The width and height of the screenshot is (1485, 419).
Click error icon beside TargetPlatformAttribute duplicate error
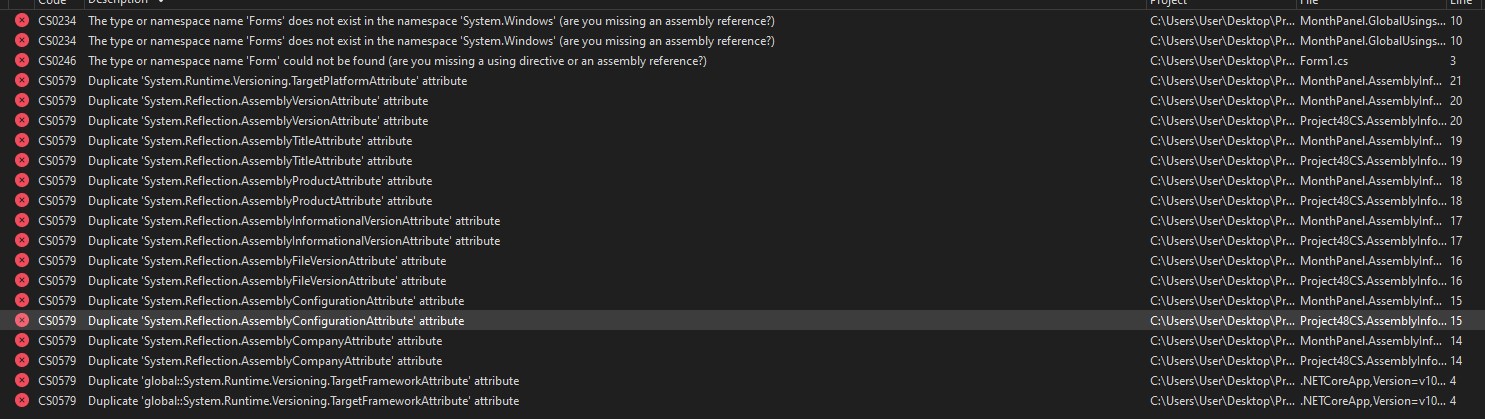tap(22, 81)
